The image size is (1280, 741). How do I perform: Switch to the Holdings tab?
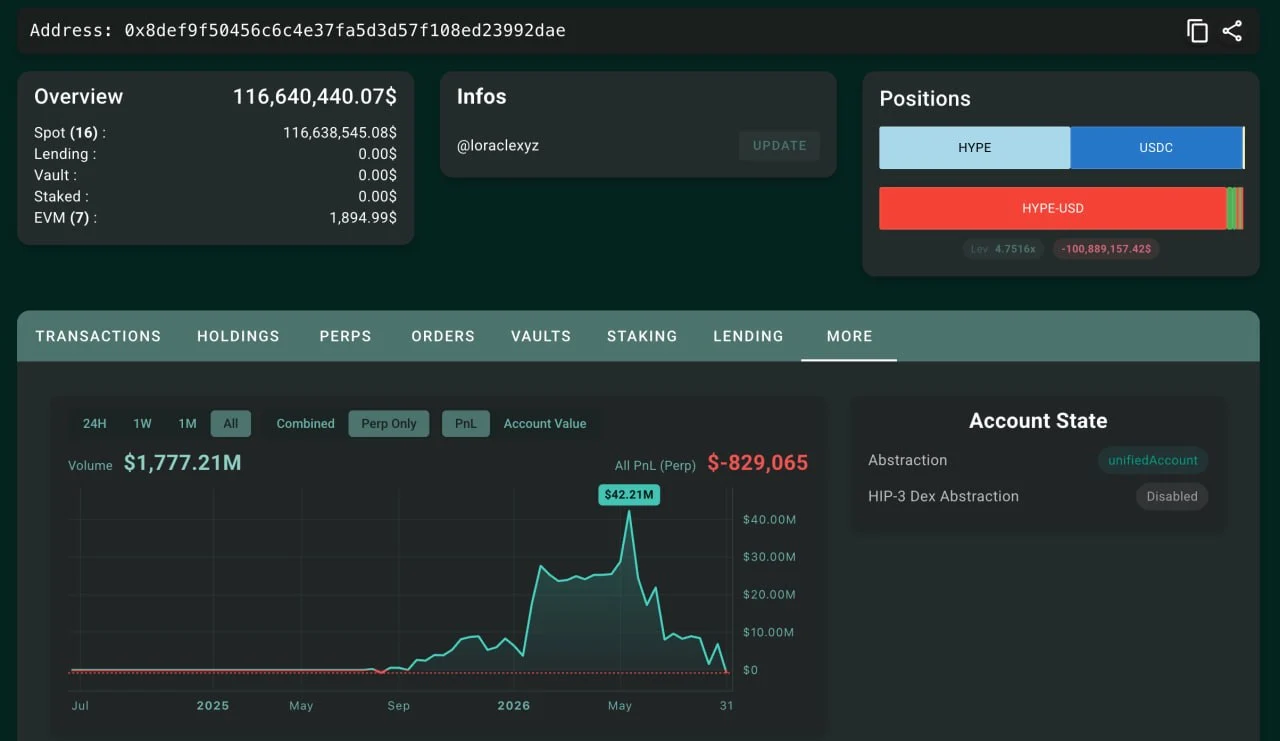(238, 336)
